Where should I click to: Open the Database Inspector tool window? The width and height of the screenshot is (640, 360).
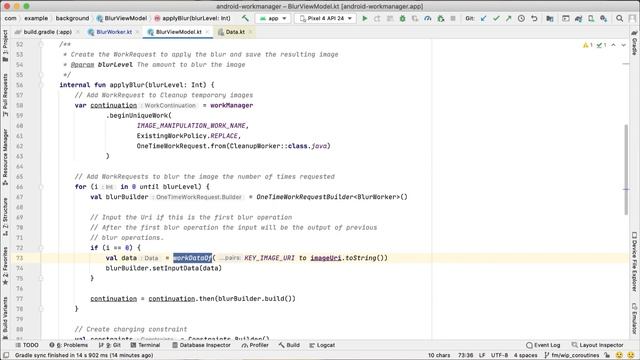tap(201, 345)
